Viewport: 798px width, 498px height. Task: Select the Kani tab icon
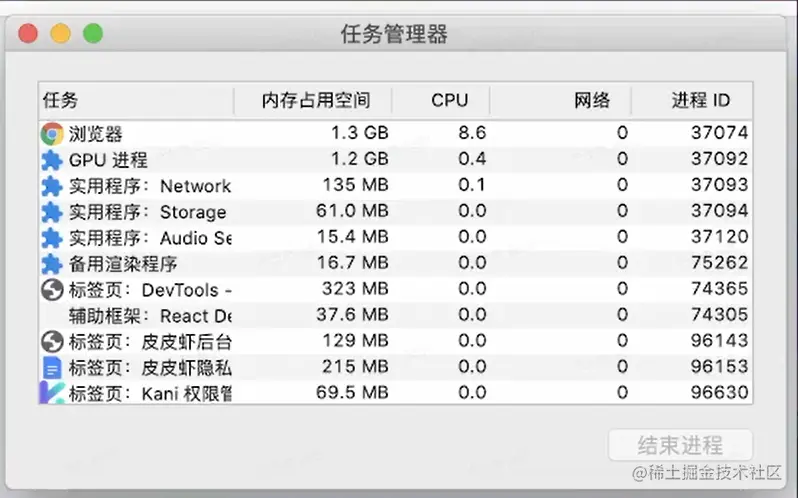coord(52,393)
